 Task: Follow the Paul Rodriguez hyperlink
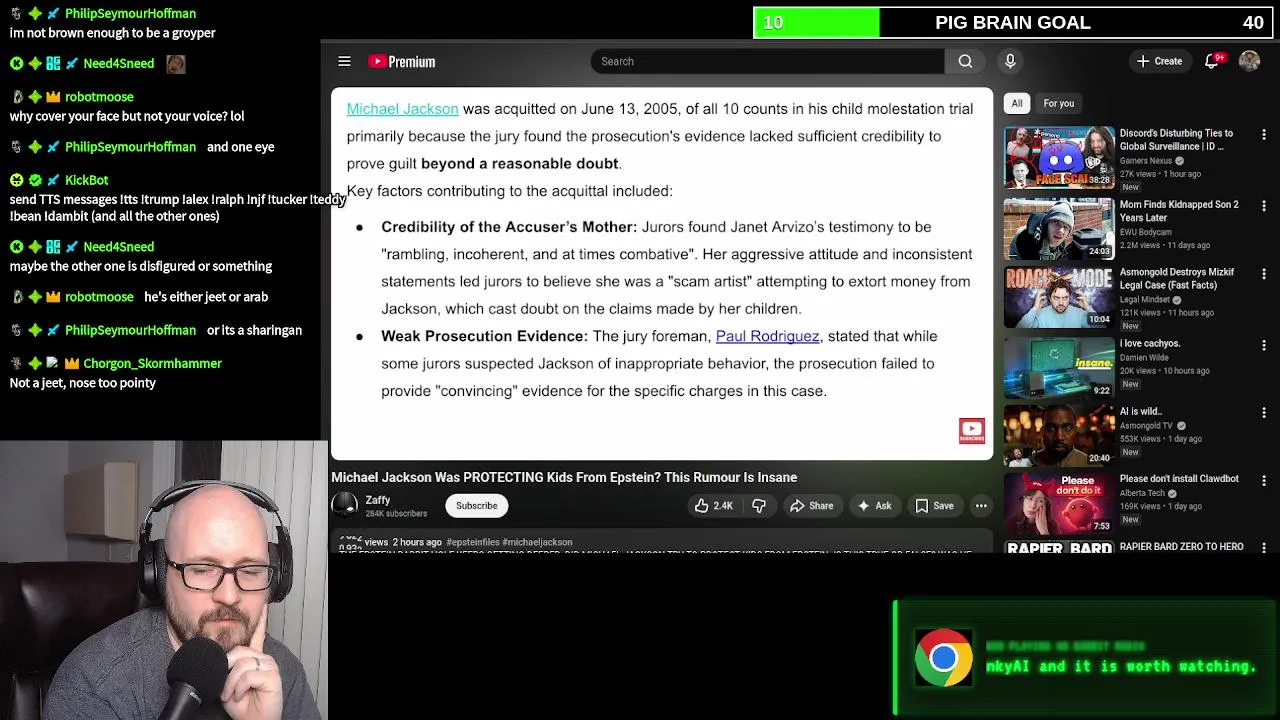pos(767,336)
